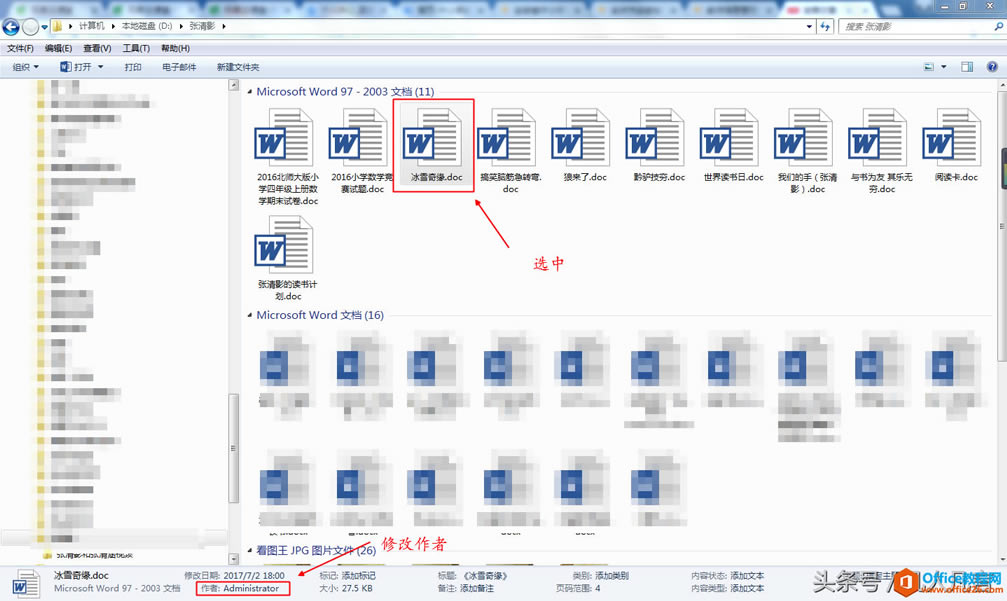The width and height of the screenshot is (1007, 601).
Task: Click the 打印 toolbar button
Action: [x=133, y=67]
